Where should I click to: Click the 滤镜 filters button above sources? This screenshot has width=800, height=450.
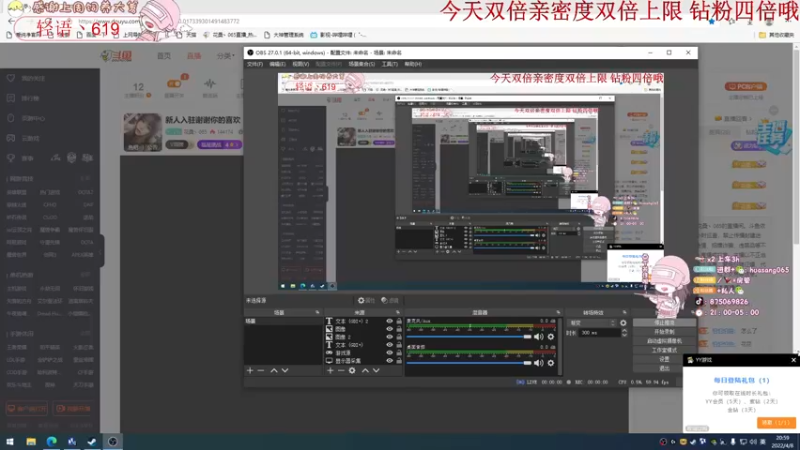pyautogui.click(x=390, y=301)
